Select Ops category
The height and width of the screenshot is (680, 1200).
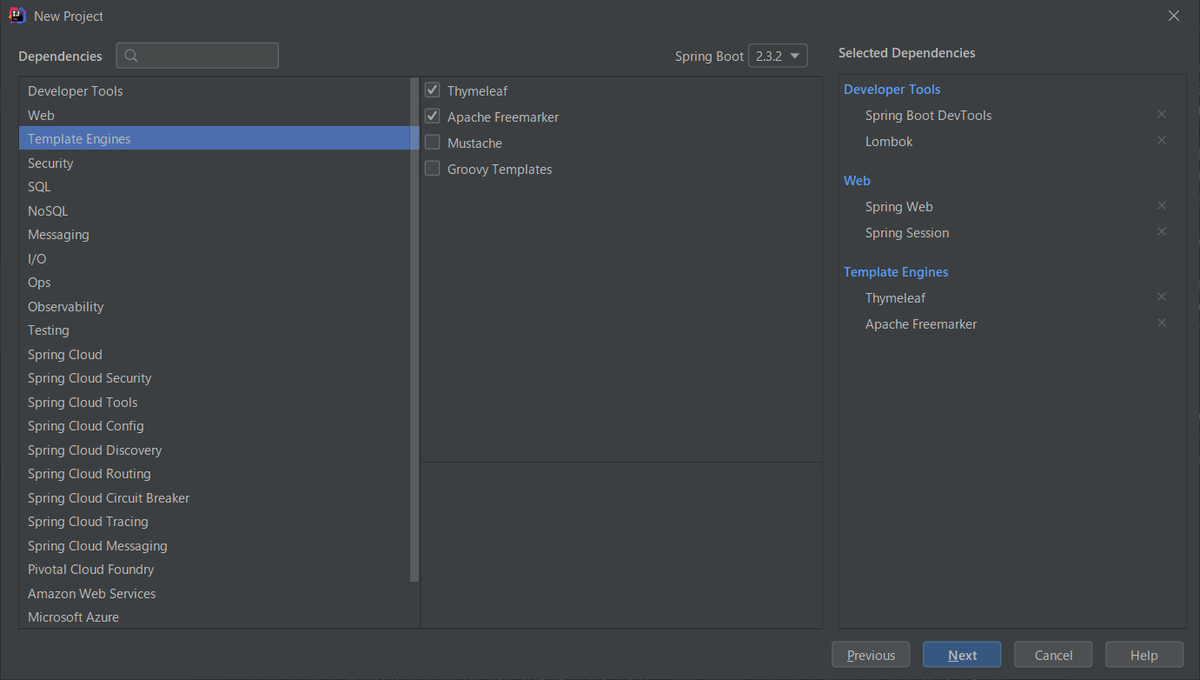pos(214,283)
